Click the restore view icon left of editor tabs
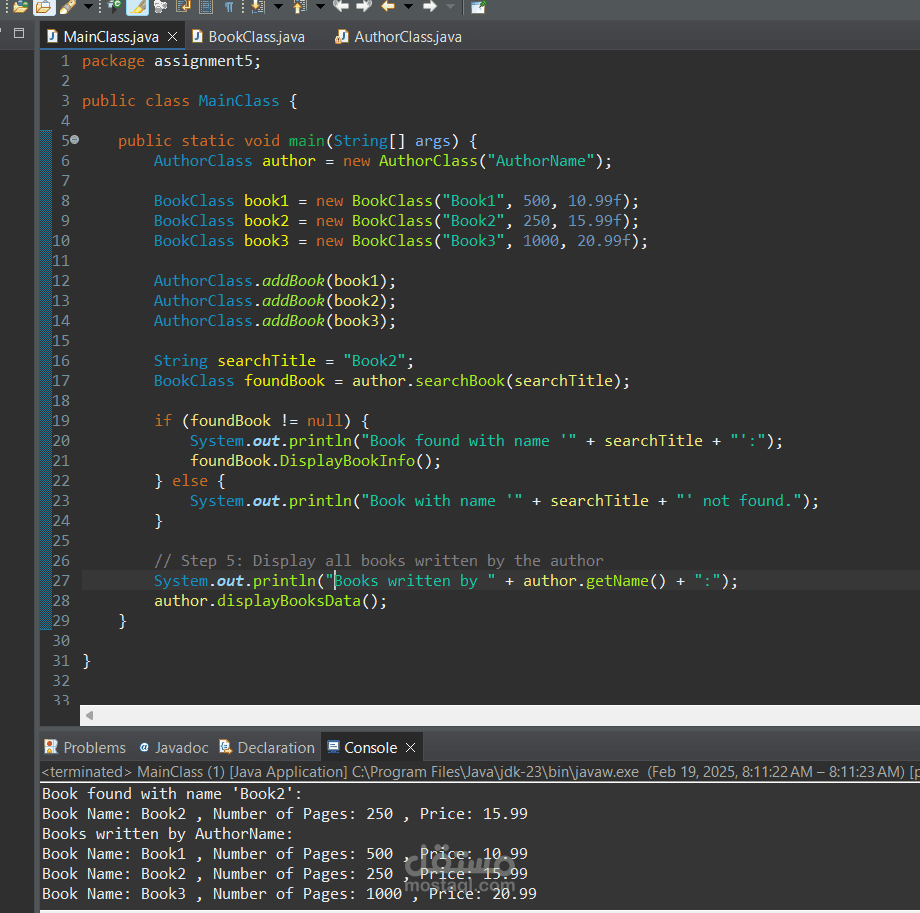The width and height of the screenshot is (920, 913). 19,33
